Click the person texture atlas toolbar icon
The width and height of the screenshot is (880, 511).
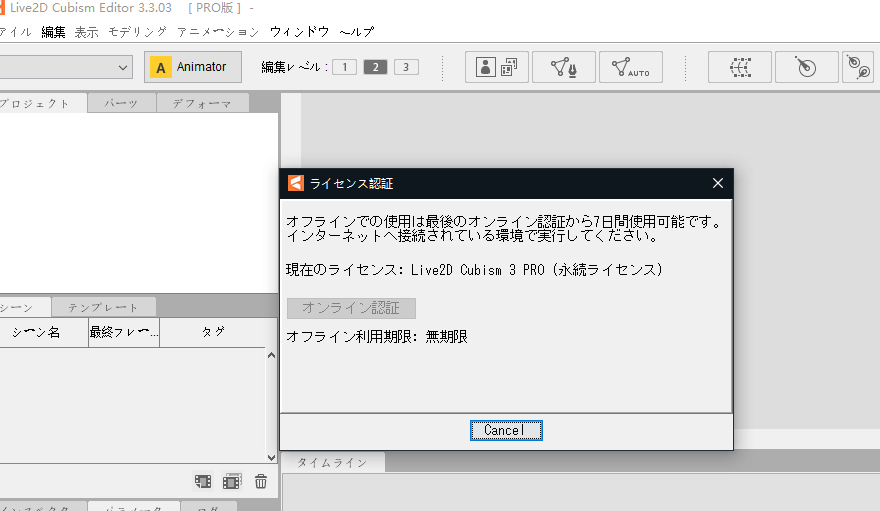click(x=497, y=67)
